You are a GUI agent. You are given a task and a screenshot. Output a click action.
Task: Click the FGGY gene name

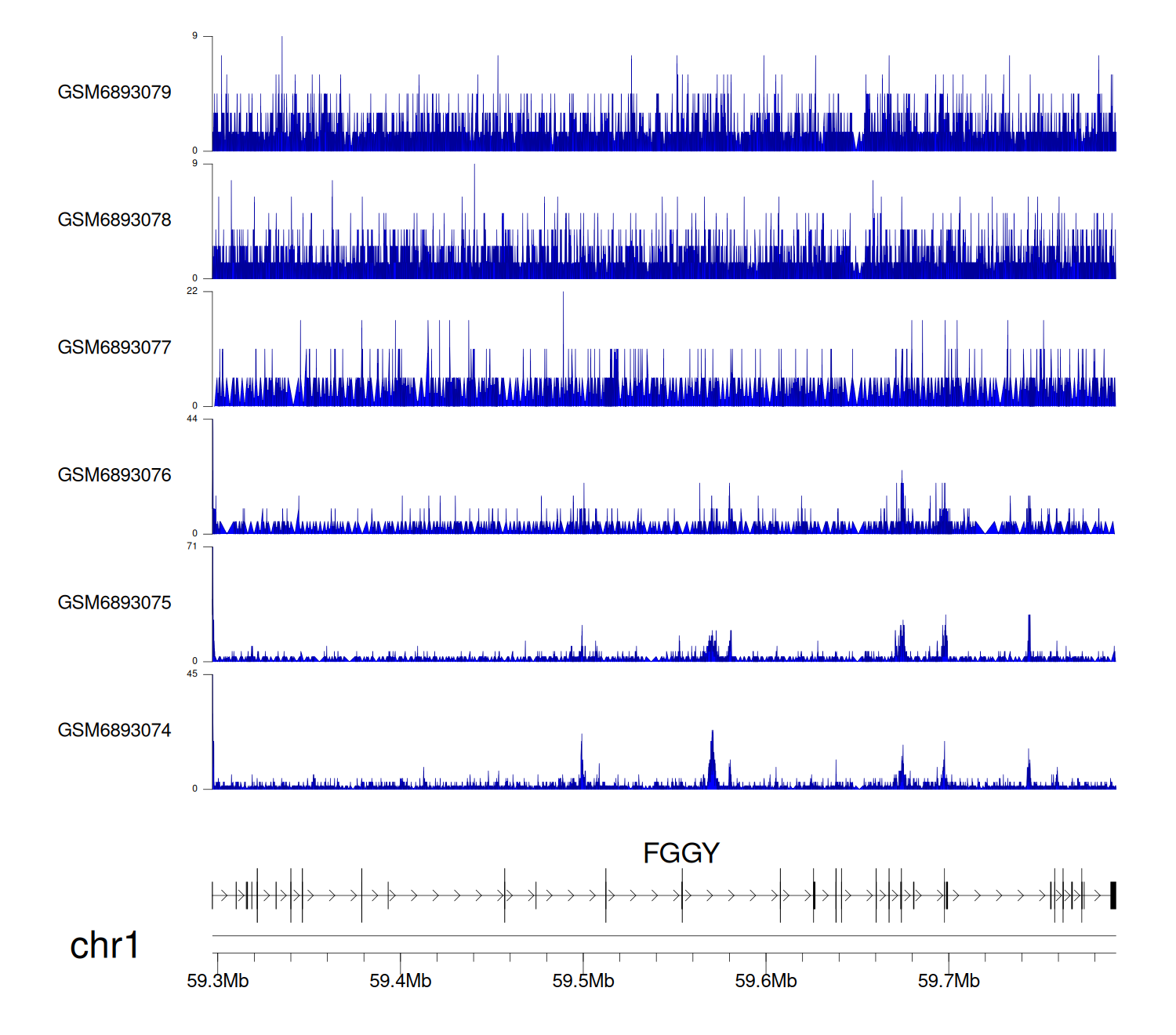click(x=681, y=853)
